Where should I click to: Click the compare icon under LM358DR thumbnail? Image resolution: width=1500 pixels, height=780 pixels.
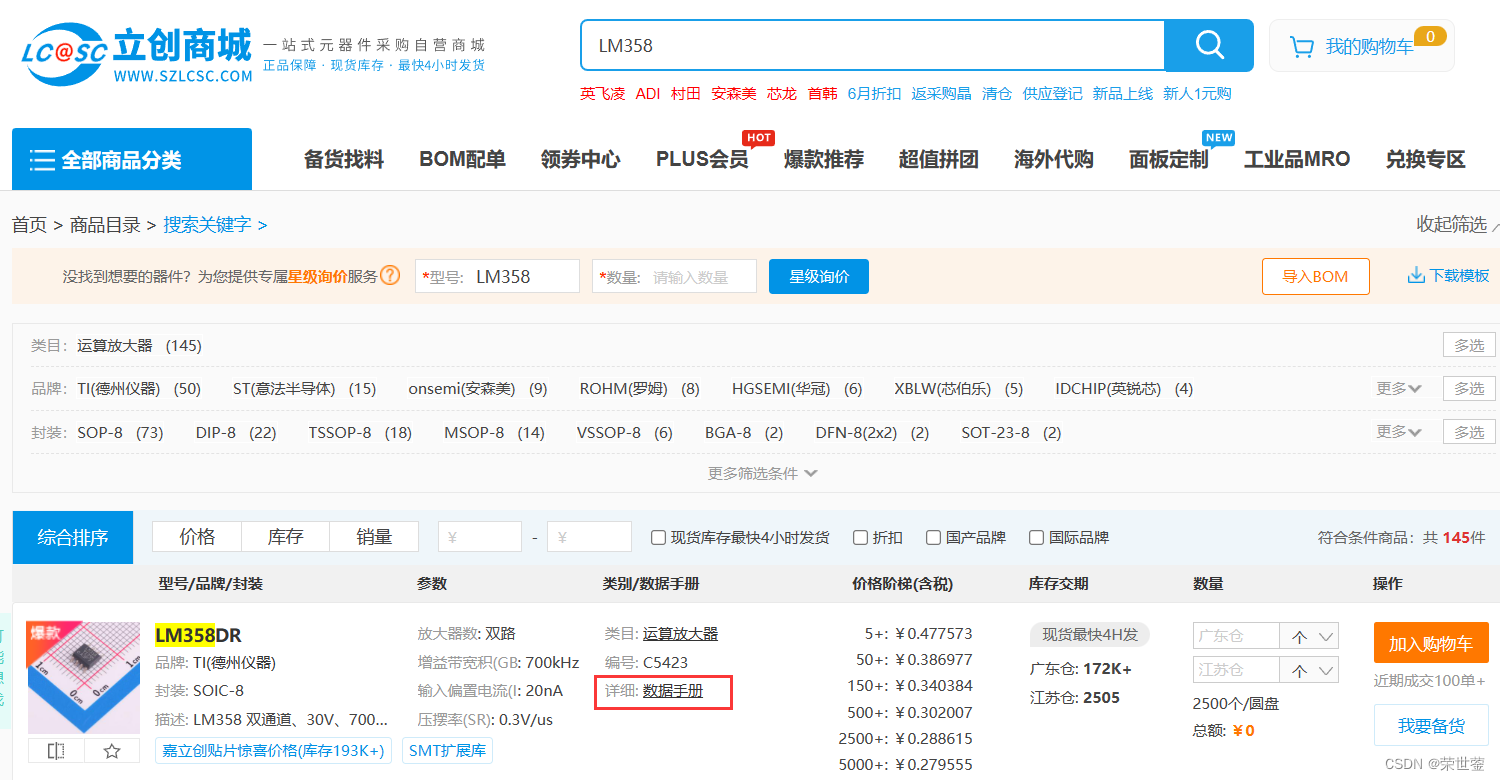click(x=56, y=751)
